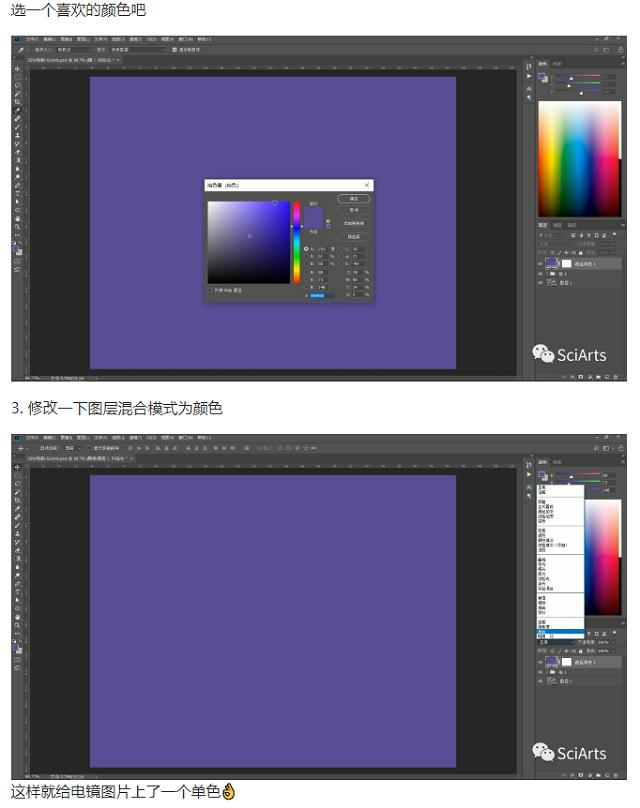640x808 pixels.
Task: Enable the 只有 Web 颜色 checkbox
Action: (211, 291)
